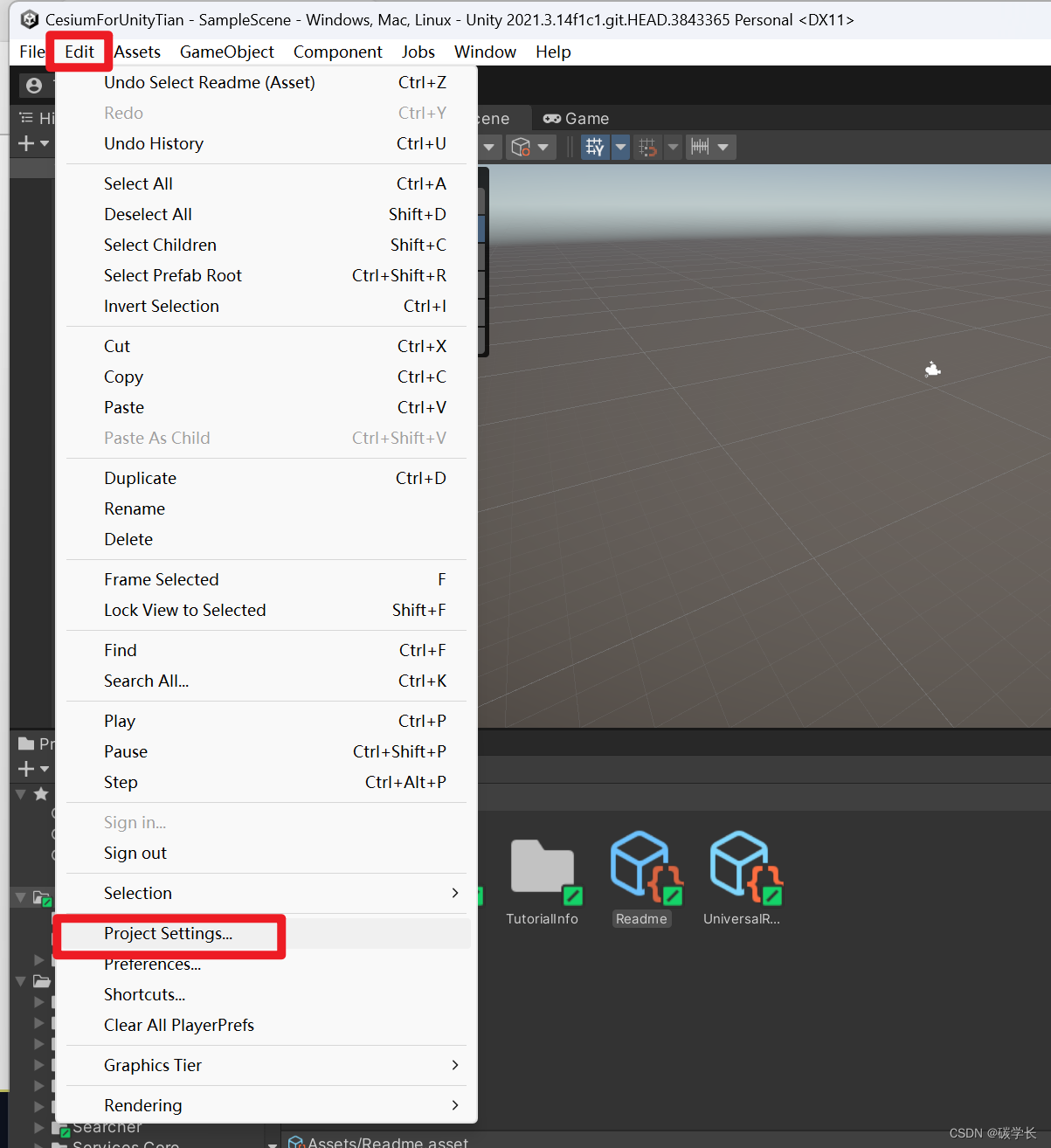
Task: Open Preferences... from Edit menu
Action: 266,964
